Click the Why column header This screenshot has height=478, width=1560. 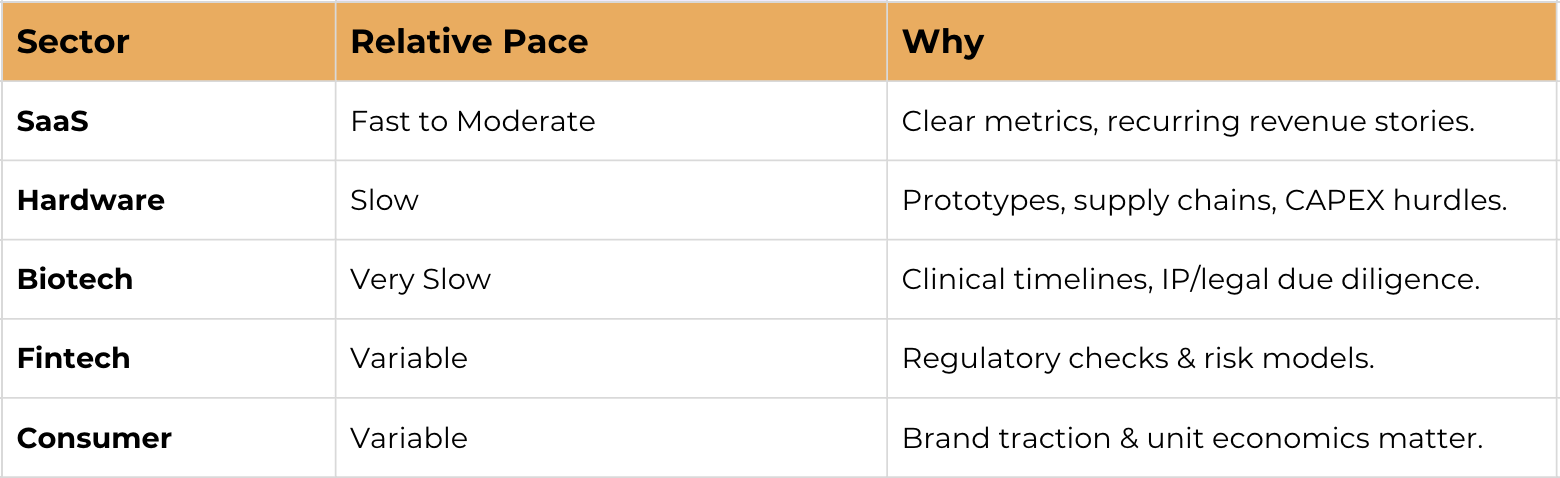(x=1222, y=41)
